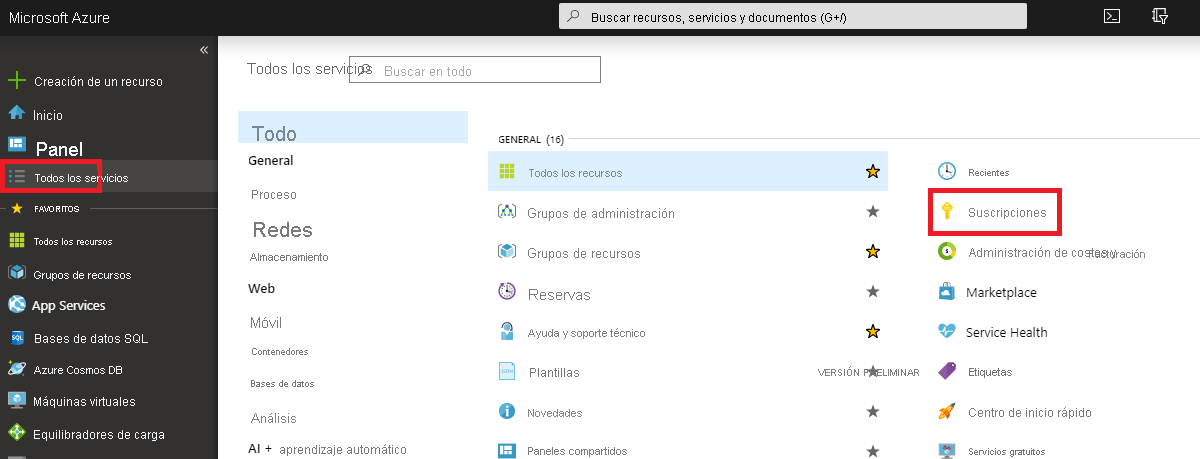Click the Equilibradores de carga diamond icon

16,434
